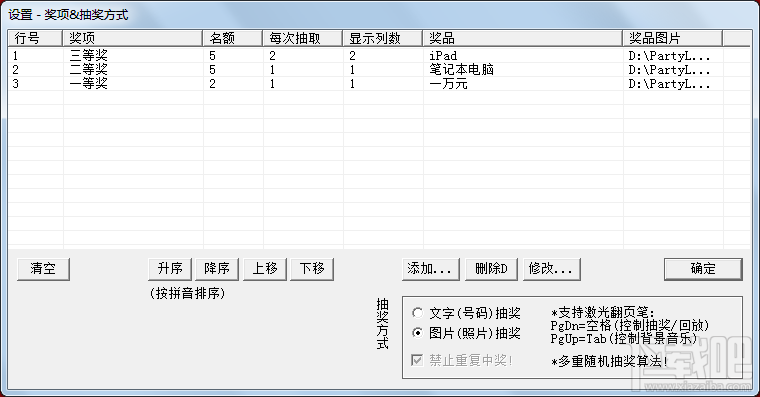Click the 奖品 column header
The image size is (760, 397).
pos(522,38)
